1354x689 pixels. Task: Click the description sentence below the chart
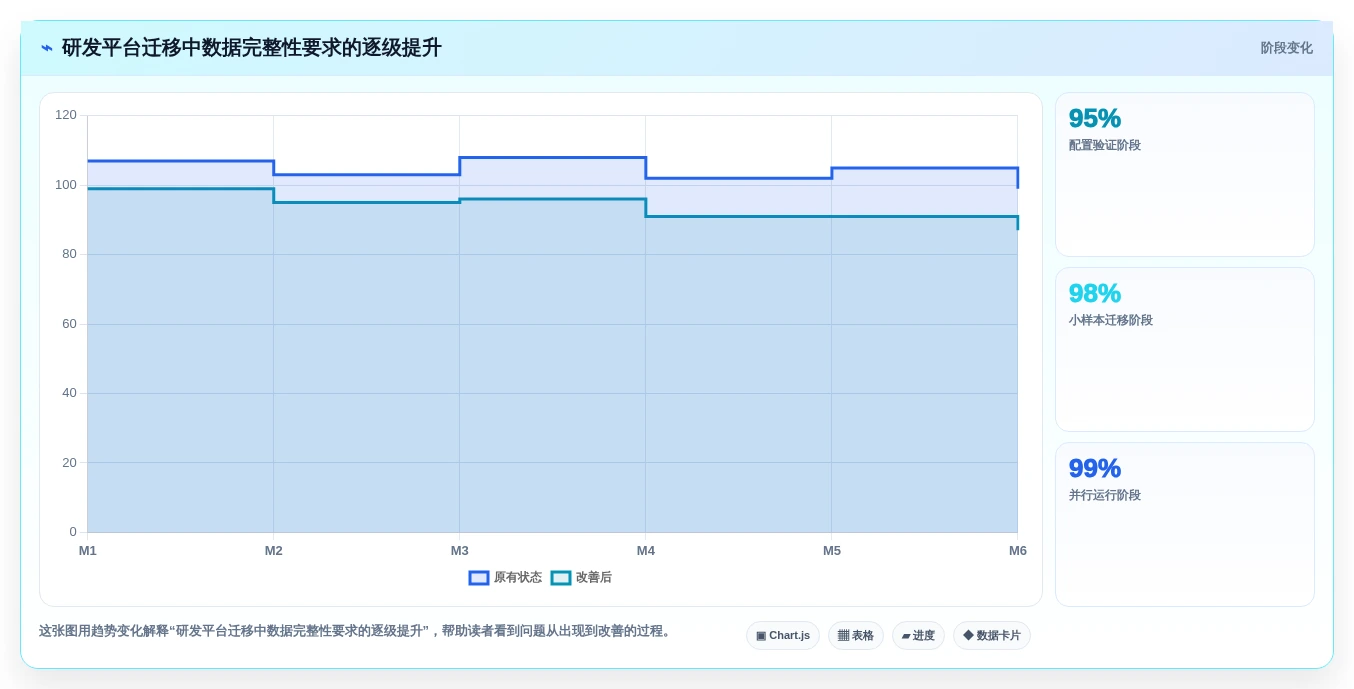click(x=357, y=631)
